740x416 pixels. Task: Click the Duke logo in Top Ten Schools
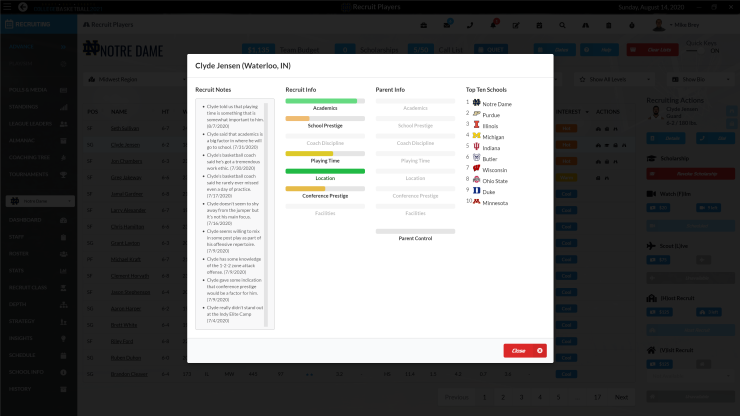476,190
